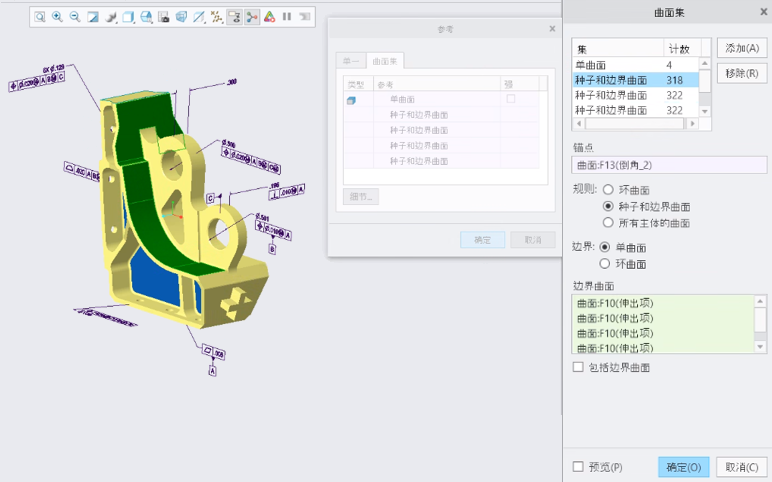Click the Refit (zoom to fit) icon
This screenshot has width=772, height=482.
[39, 17]
